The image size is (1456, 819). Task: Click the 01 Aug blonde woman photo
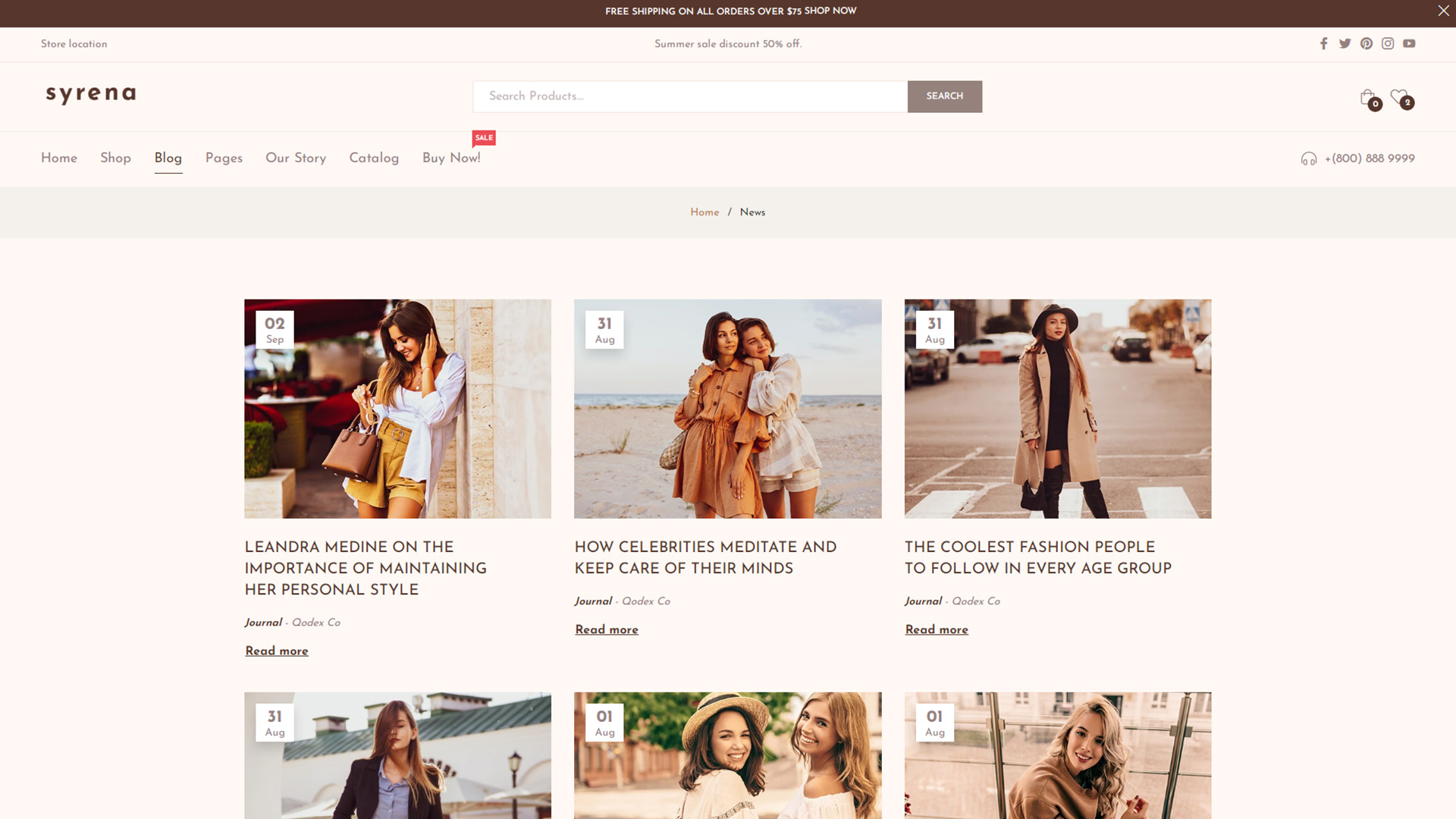pos(1057,755)
